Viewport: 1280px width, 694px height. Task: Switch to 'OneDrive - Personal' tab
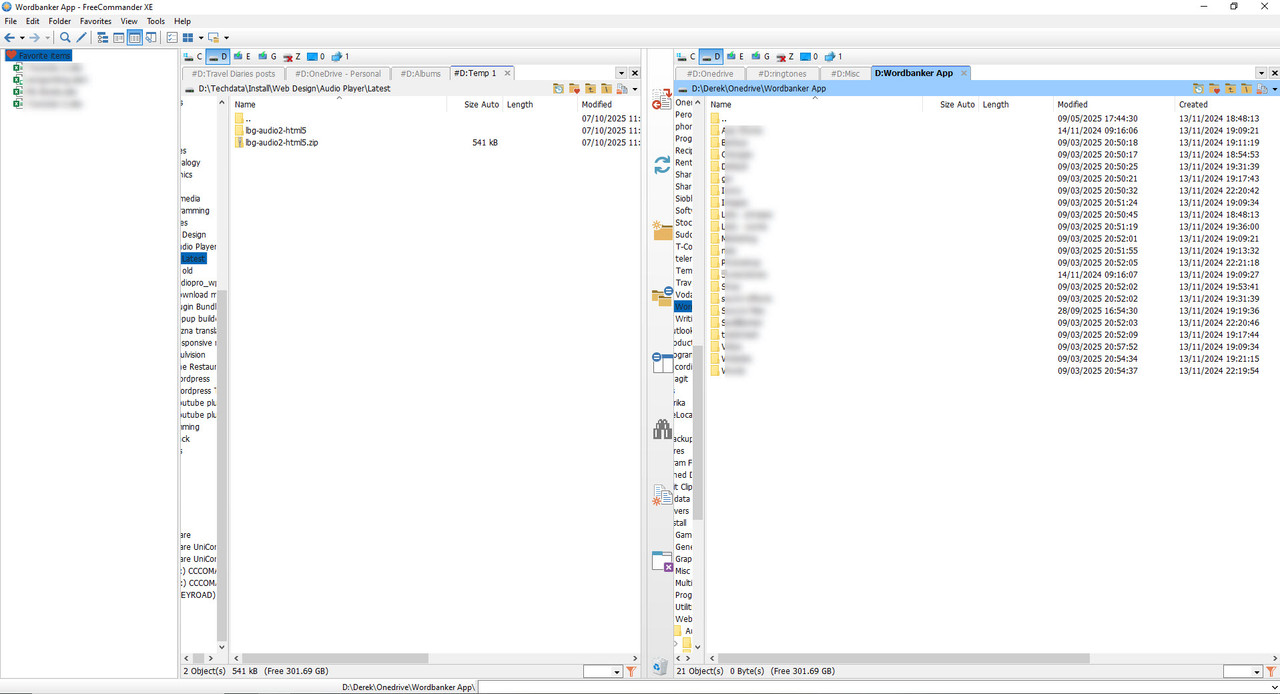tap(337, 73)
